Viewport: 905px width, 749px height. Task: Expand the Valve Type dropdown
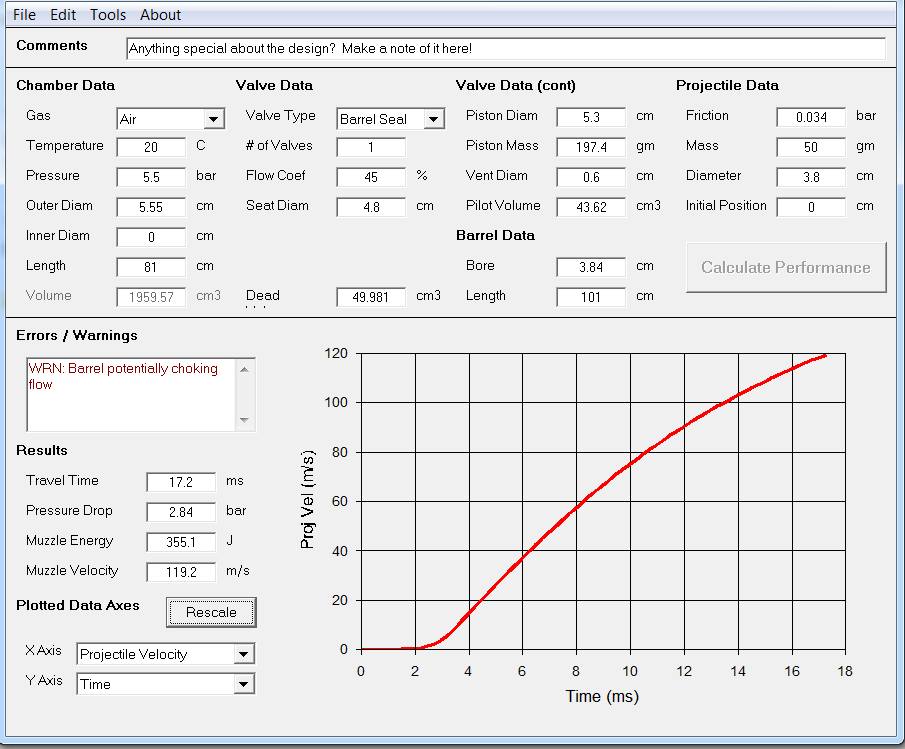pyautogui.click(x=433, y=119)
